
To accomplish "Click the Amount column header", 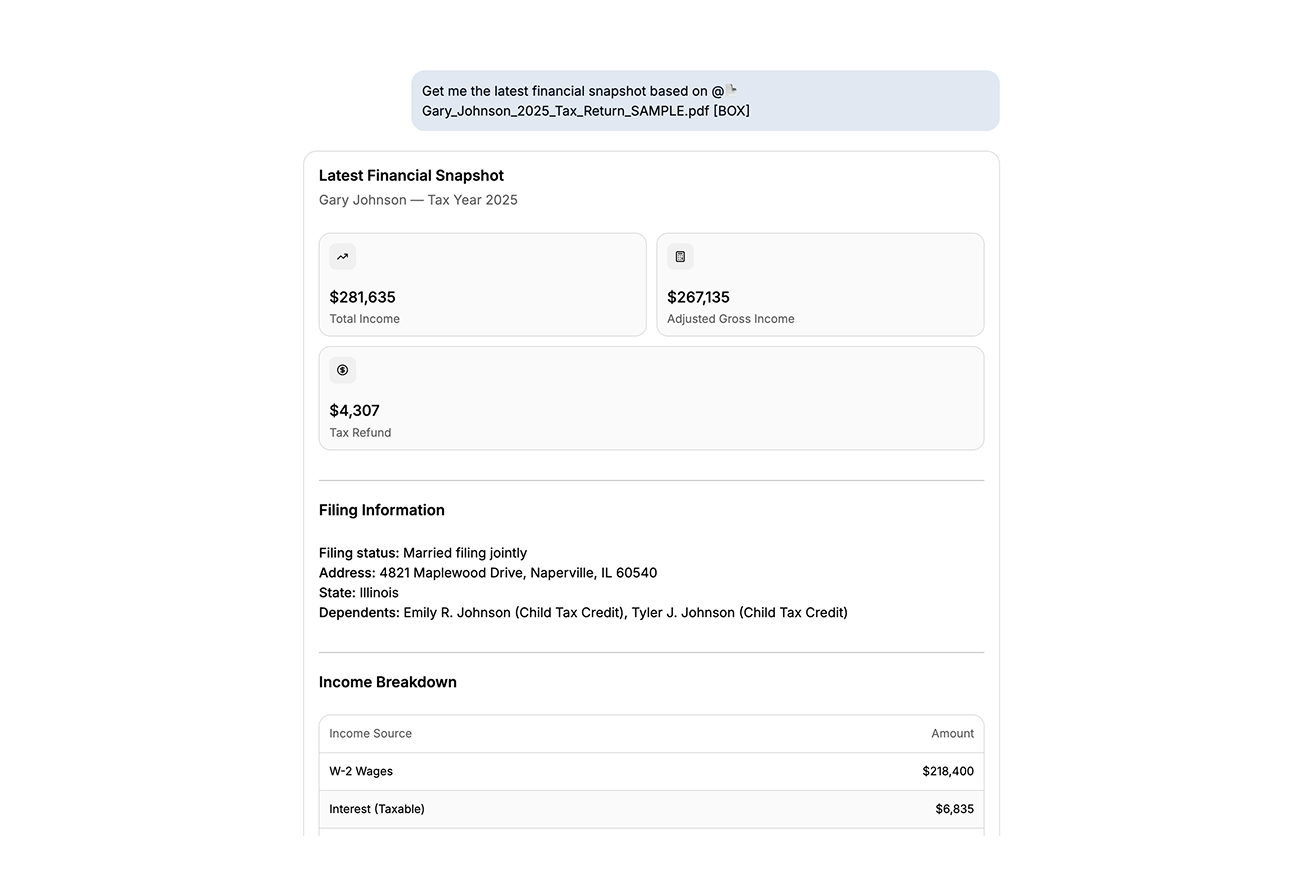I will click(952, 734).
